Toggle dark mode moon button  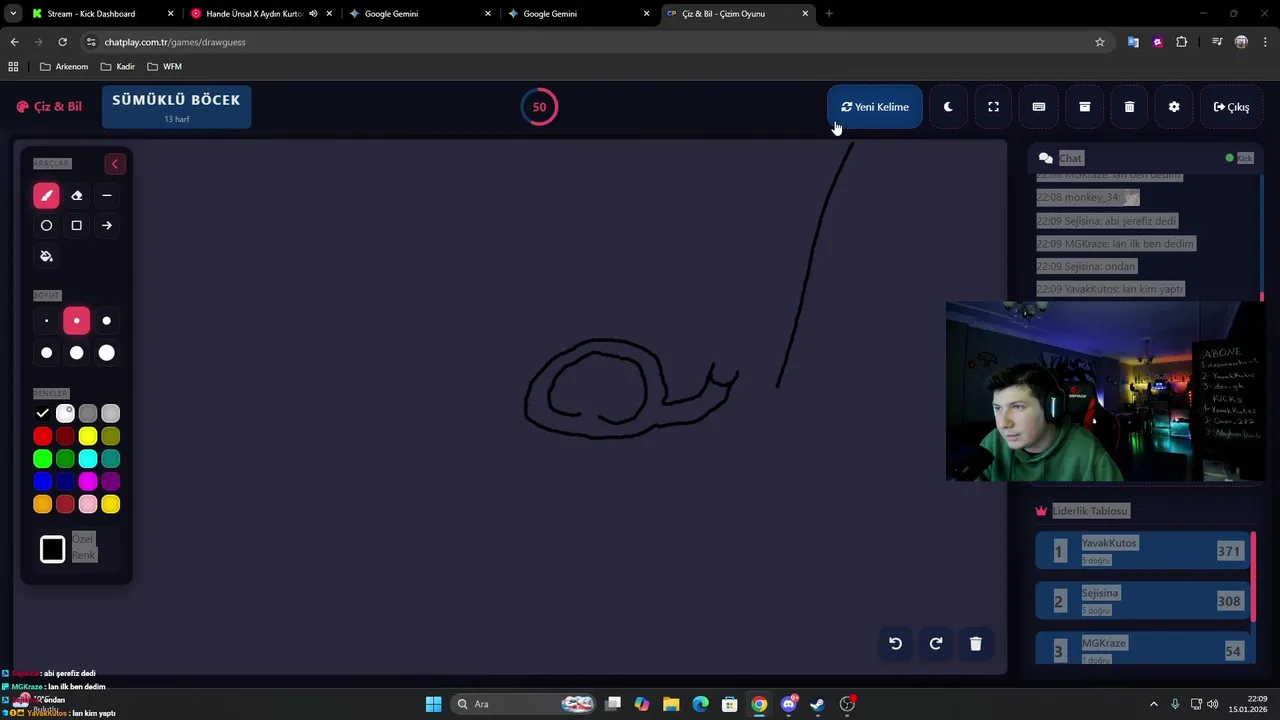pyautogui.click(x=948, y=107)
